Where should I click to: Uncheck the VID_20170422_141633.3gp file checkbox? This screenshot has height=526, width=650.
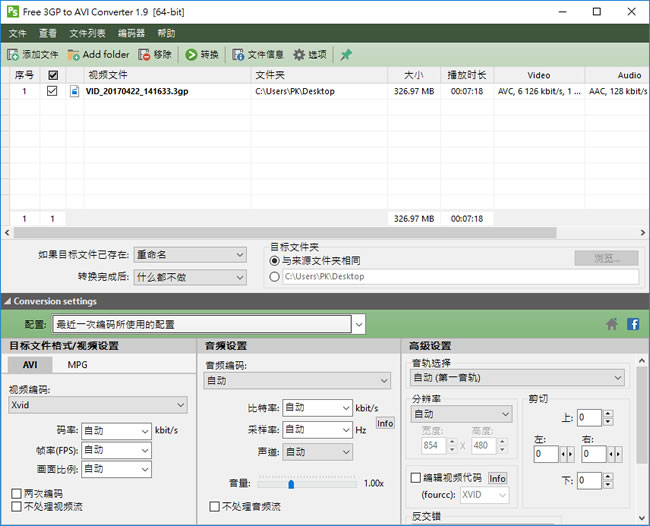pyautogui.click(x=52, y=91)
